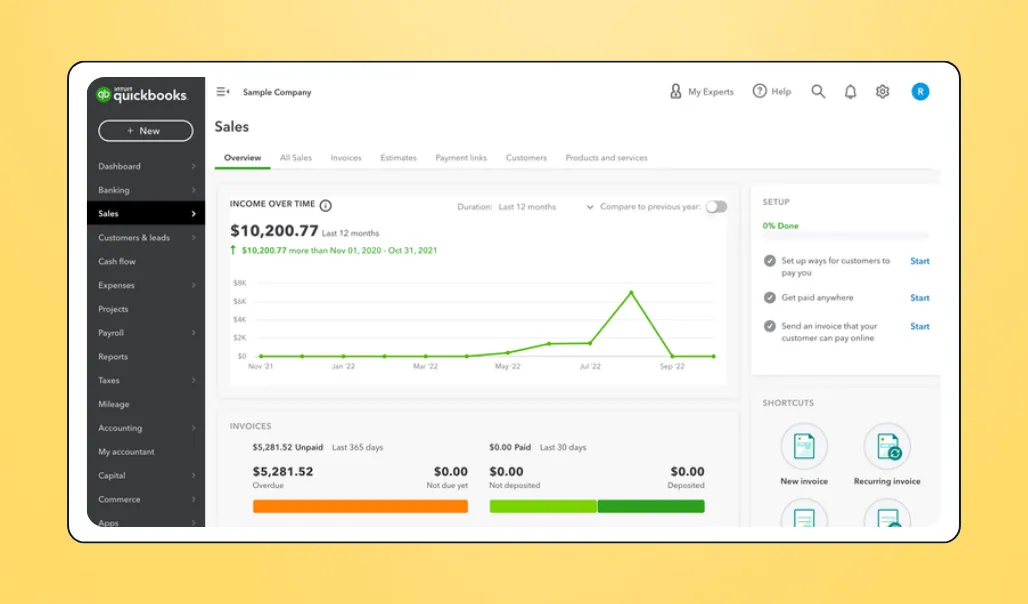The width and height of the screenshot is (1028, 604).
Task: Enable Compare to previous year
Action: coord(716,204)
